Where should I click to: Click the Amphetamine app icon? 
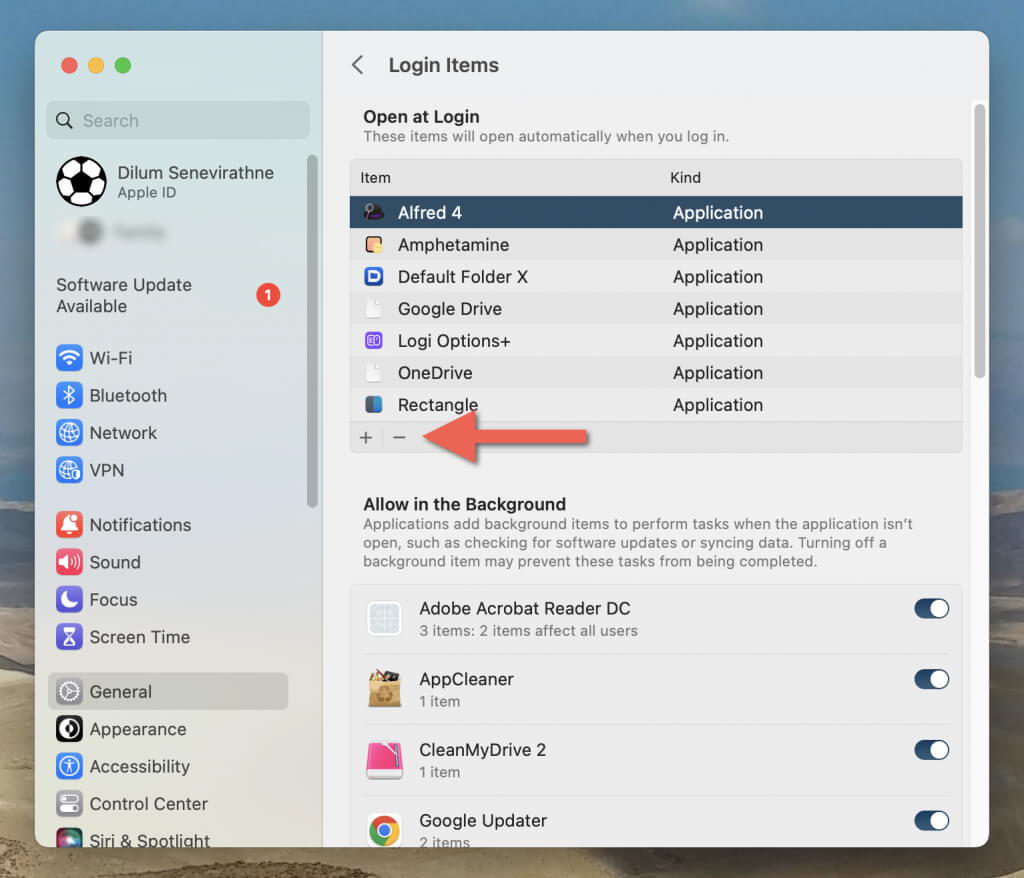(374, 244)
